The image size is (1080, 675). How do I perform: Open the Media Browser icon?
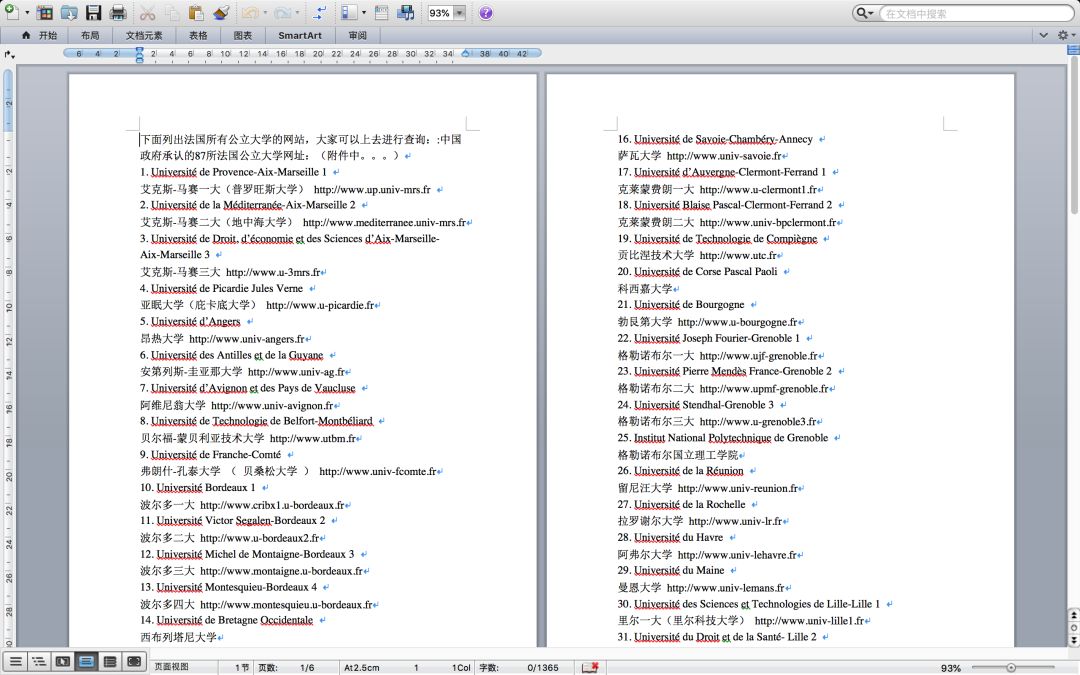[x=406, y=12]
